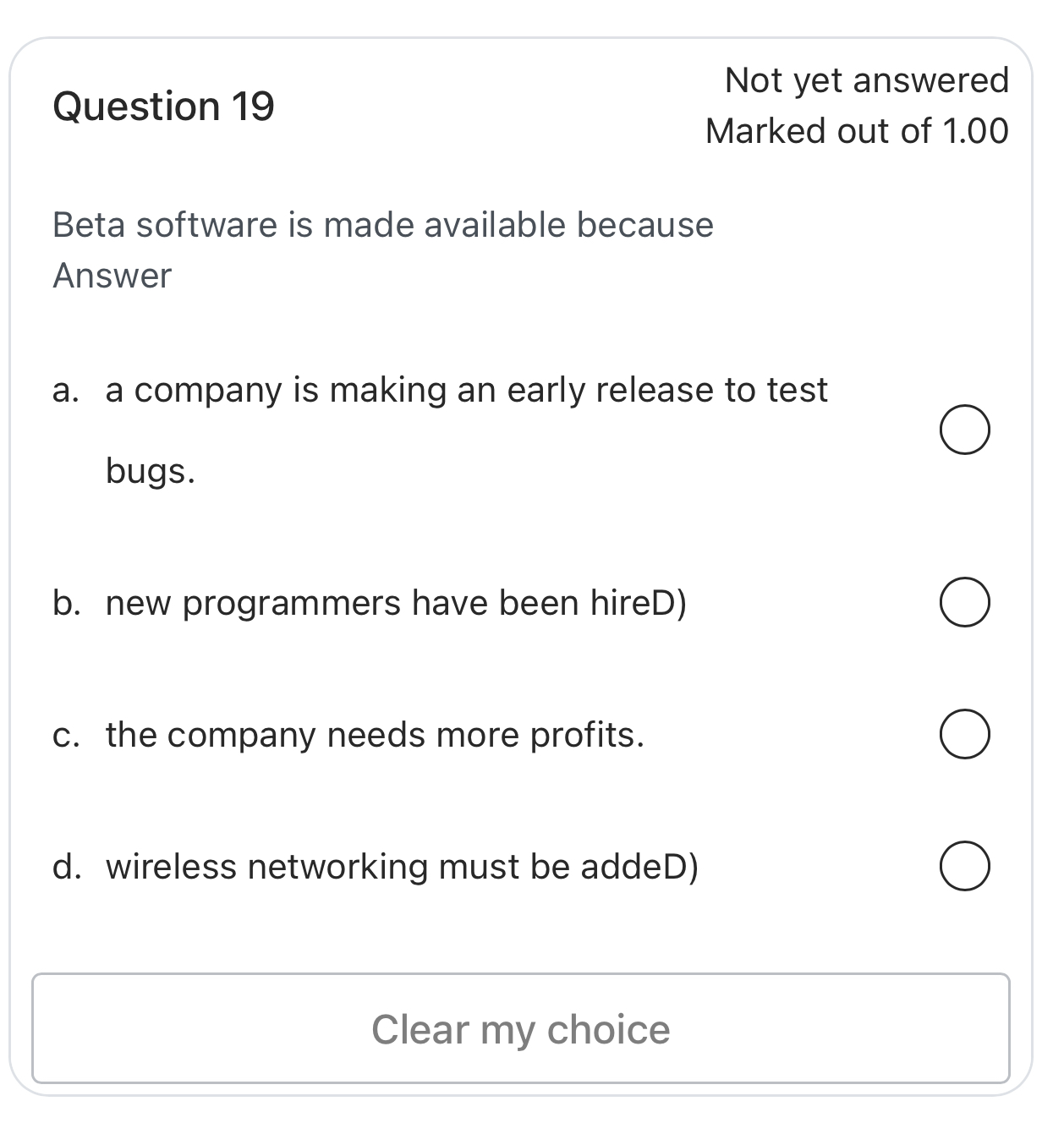
Task: Click the Answer label below the question
Action: pyautogui.click(x=111, y=273)
